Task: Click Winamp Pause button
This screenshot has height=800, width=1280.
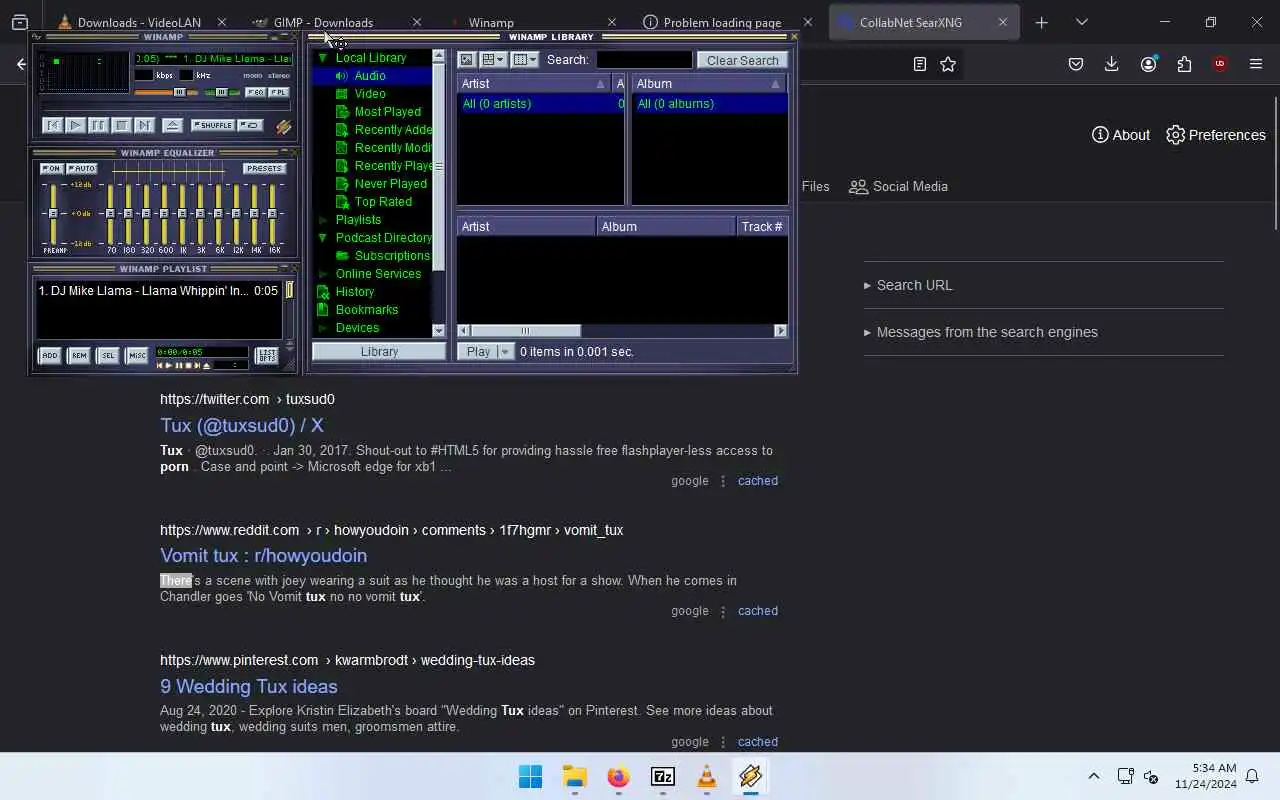Action: 98,125
